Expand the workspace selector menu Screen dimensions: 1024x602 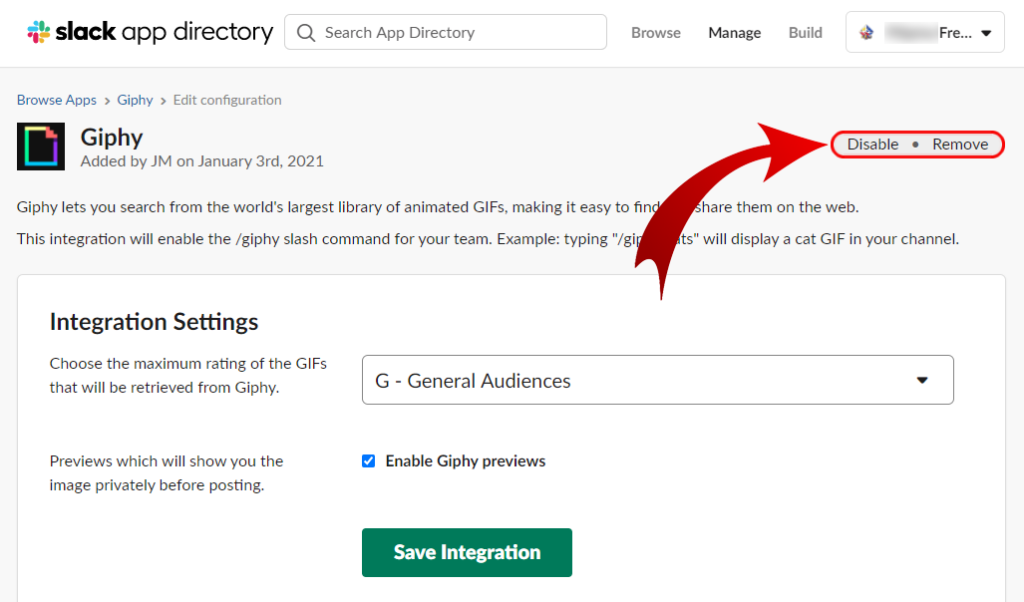[x=924, y=31]
